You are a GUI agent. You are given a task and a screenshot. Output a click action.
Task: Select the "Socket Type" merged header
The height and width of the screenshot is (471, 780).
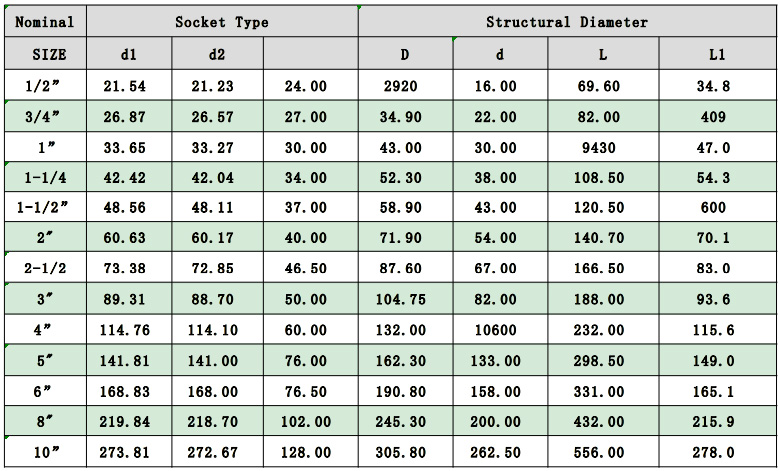coord(222,22)
